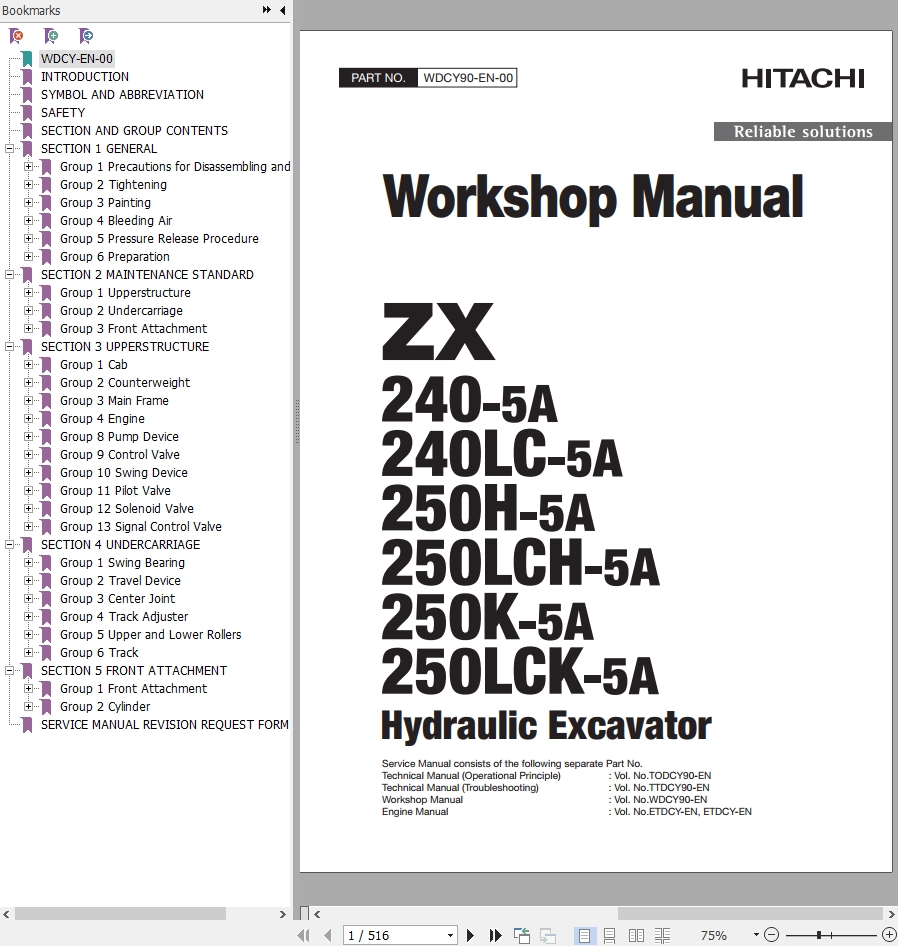Go to the first page
Screen dimensions: 898x946
coord(304,936)
